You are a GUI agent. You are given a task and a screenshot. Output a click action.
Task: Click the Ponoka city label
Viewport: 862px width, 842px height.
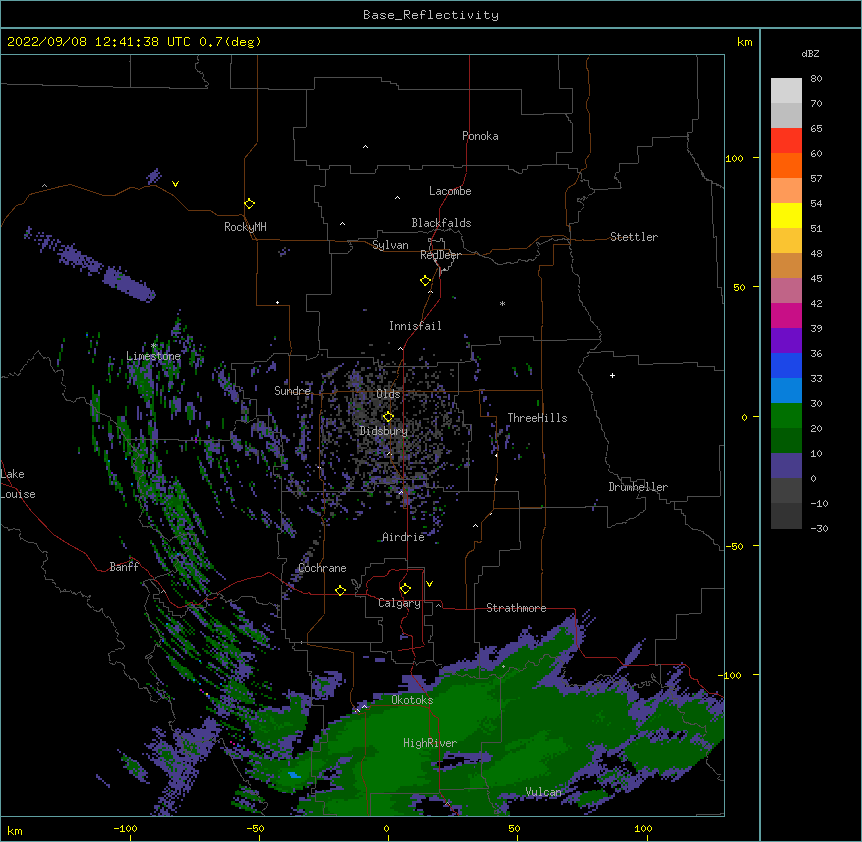click(480, 136)
